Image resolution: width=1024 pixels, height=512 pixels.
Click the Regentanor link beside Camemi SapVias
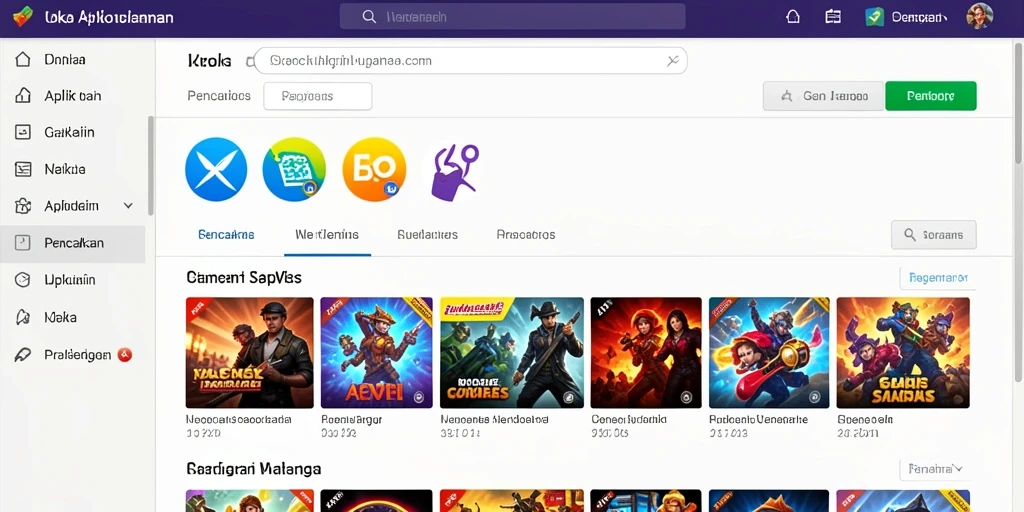938,278
